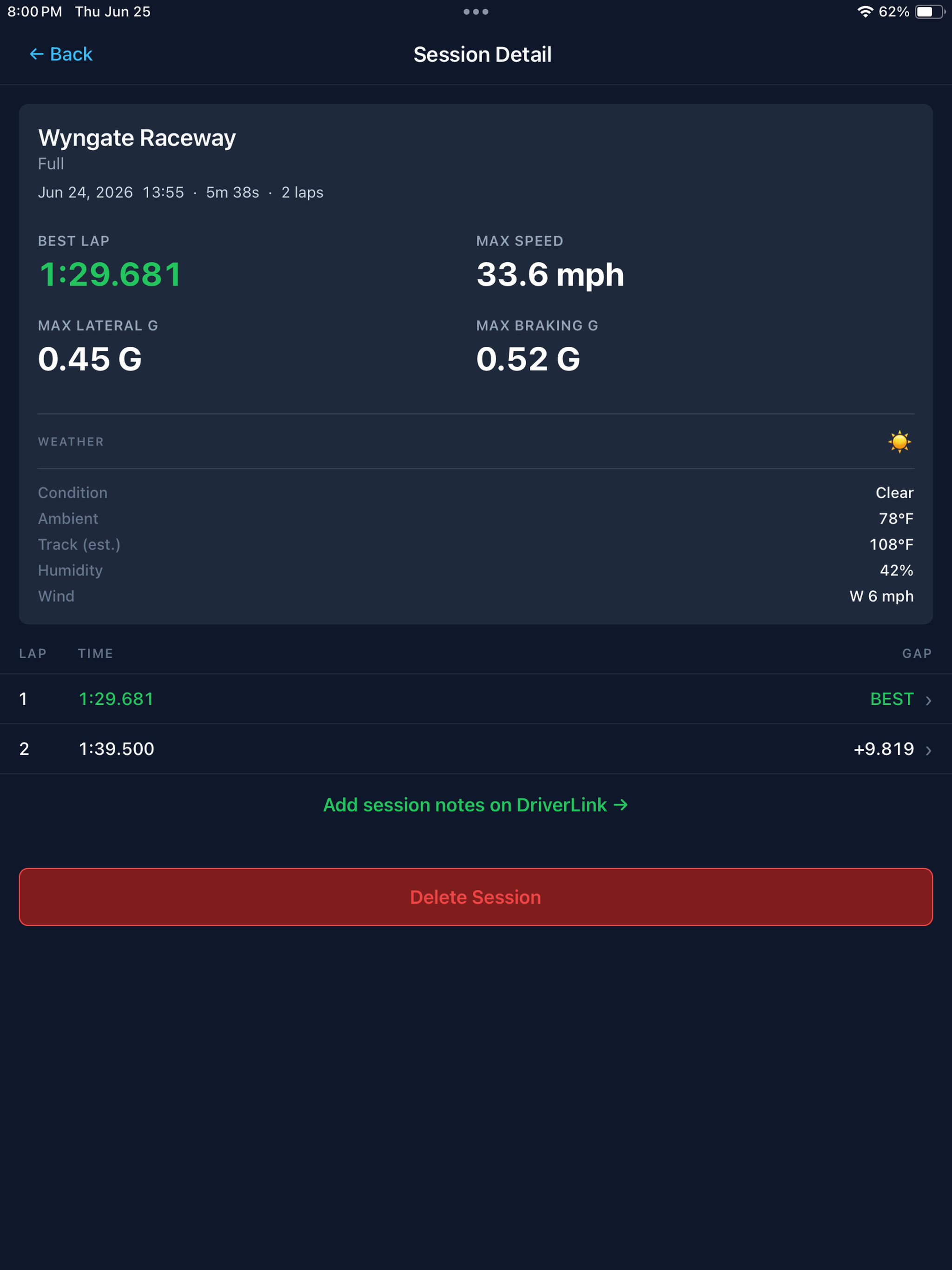Tap the Wi-Fi status icon
Image resolution: width=952 pixels, height=1270 pixels.
pyautogui.click(x=865, y=12)
